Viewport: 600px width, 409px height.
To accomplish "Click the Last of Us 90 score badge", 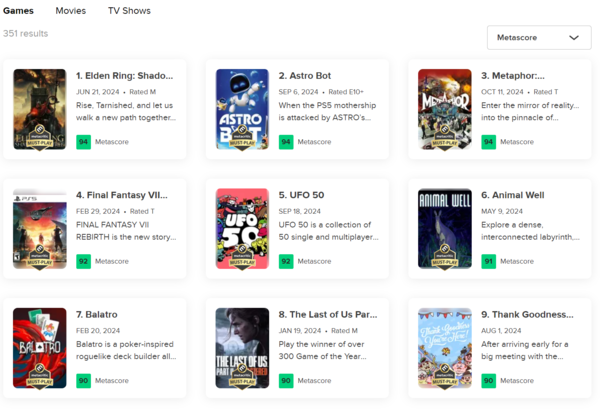I will 286,381.
